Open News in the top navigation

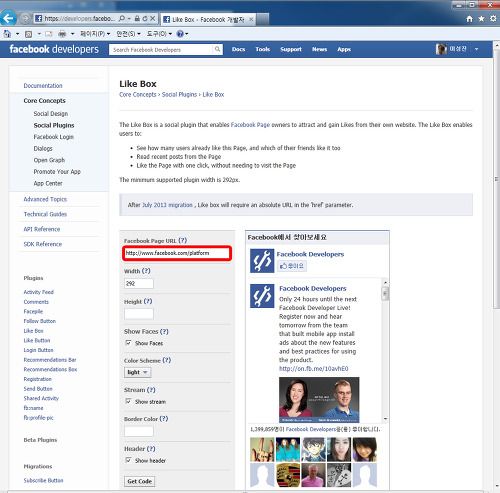[319, 49]
